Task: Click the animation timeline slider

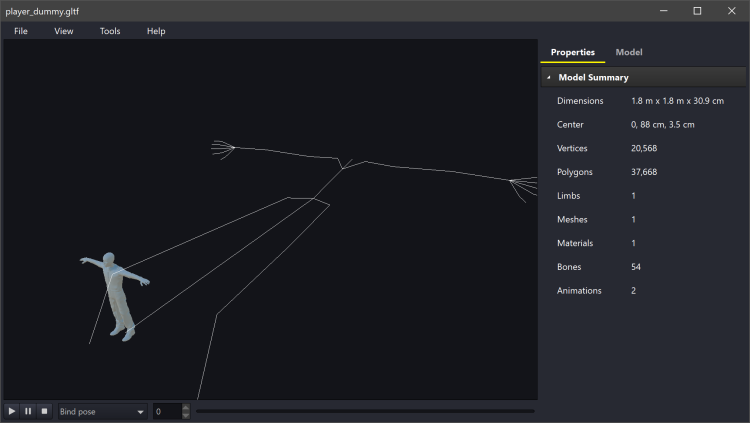Action: pyautogui.click(x=365, y=411)
